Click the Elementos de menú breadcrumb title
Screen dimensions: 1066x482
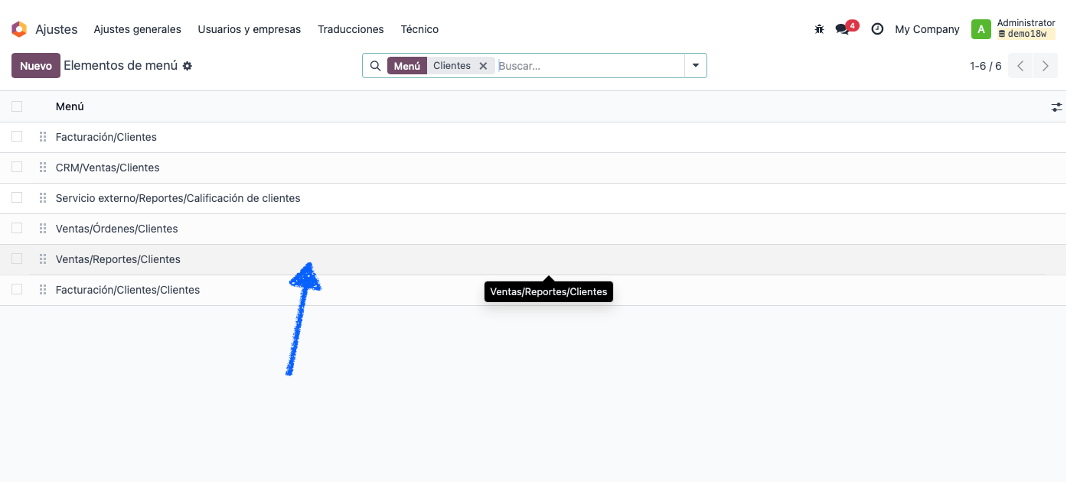click(120, 66)
